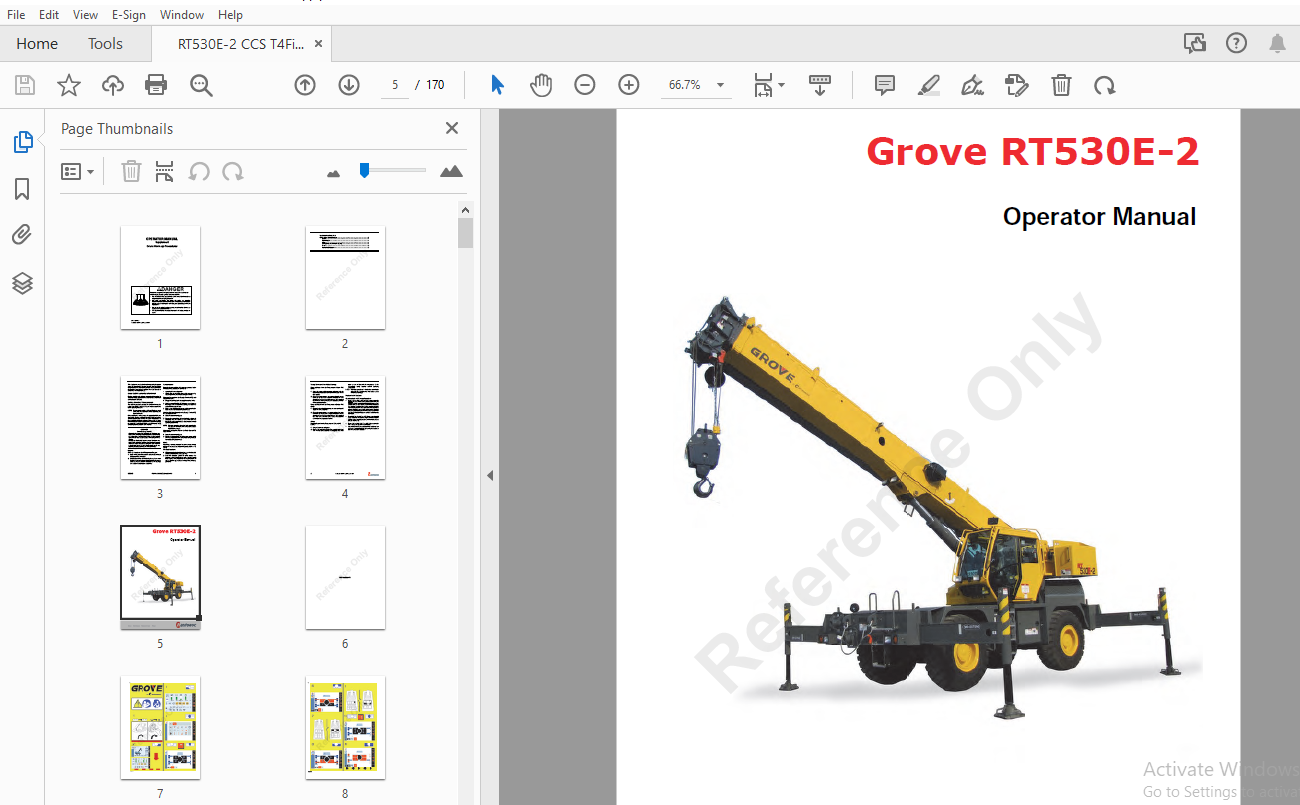
Task: Click the stamp tool icon
Action: click(x=1017, y=85)
